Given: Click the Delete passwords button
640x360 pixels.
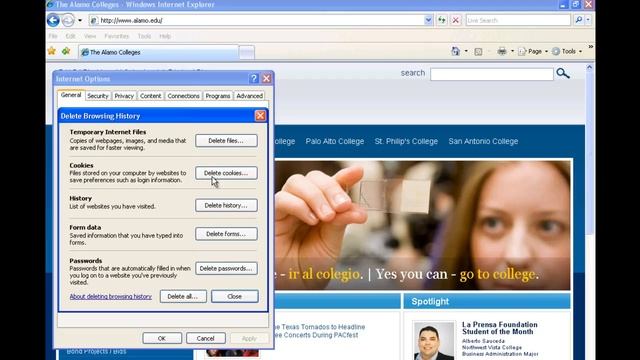Looking at the screenshot, I should point(226,269).
